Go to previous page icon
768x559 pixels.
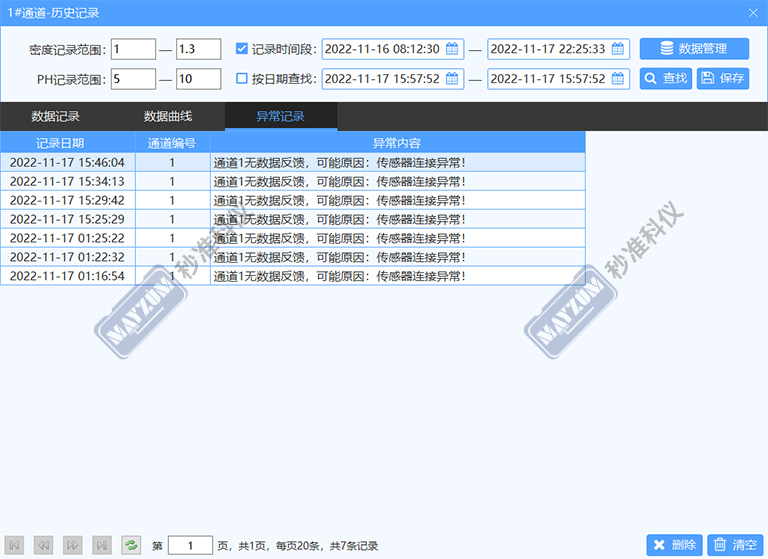(x=43, y=545)
